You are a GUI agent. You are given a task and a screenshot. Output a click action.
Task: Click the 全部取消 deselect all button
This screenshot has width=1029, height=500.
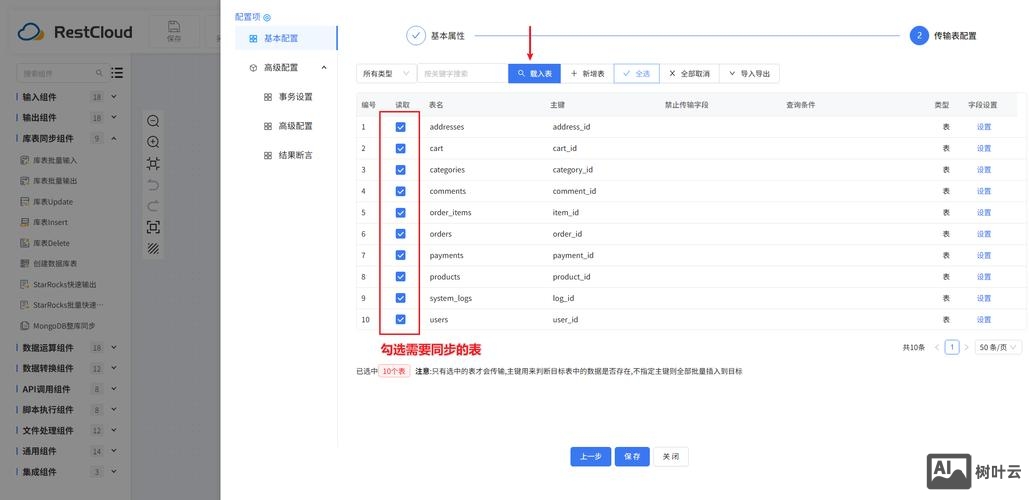tap(689, 73)
